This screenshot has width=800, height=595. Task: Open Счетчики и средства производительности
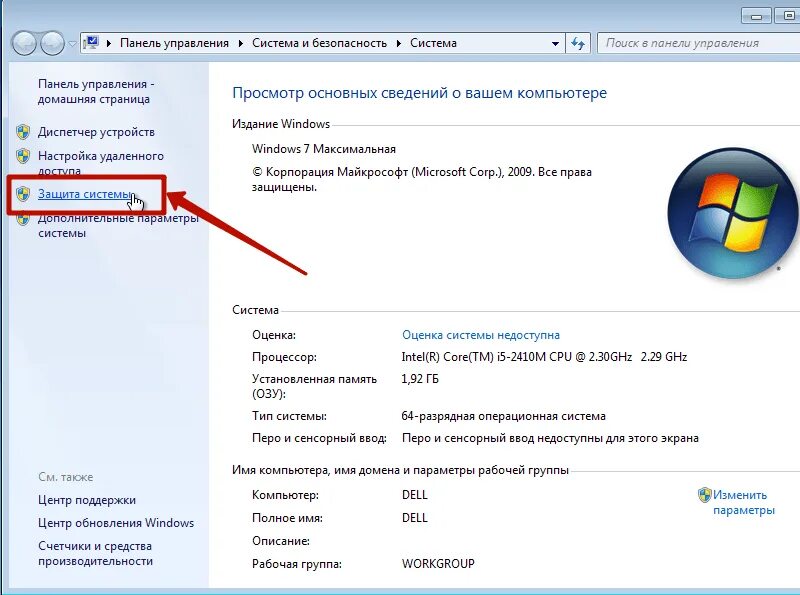click(95, 554)
